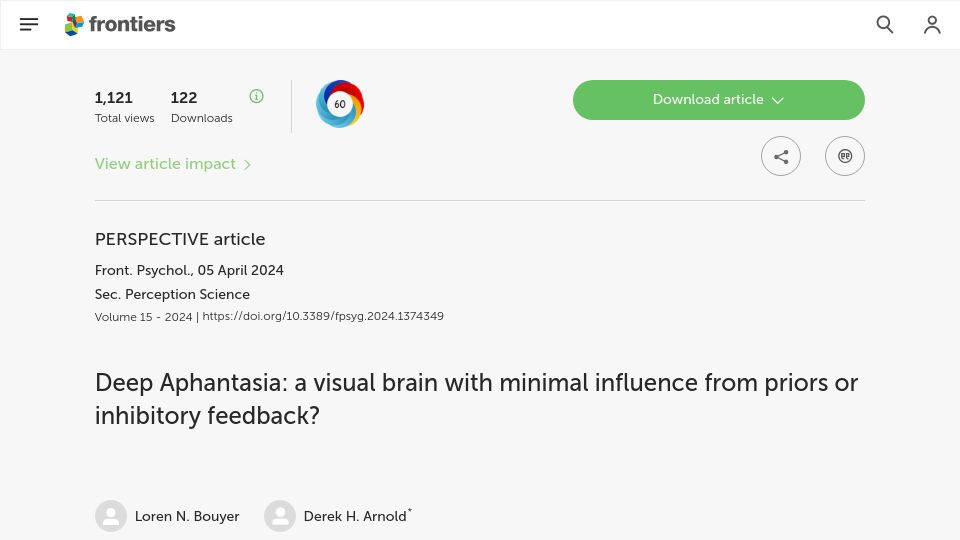
Task: Open the DOI link 10.3389/fpsyg.2024.1374349
Action: pyautogui.click(x=323, y=316)
